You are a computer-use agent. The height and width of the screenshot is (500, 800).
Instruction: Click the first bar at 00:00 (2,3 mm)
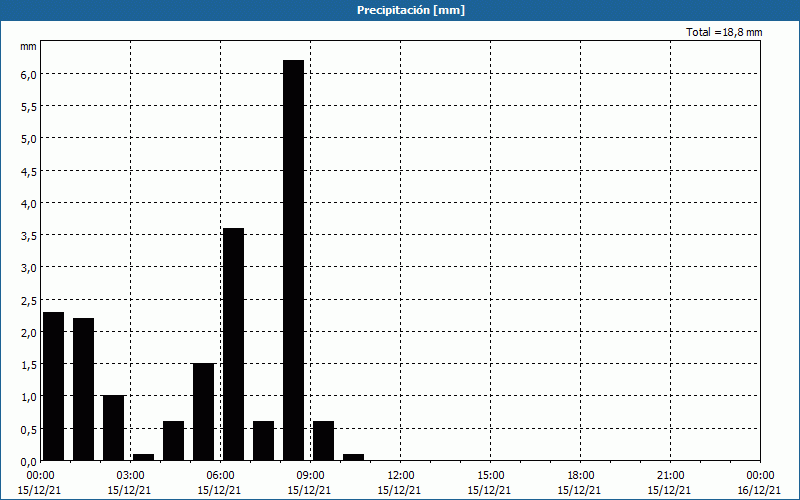(53, 386)
